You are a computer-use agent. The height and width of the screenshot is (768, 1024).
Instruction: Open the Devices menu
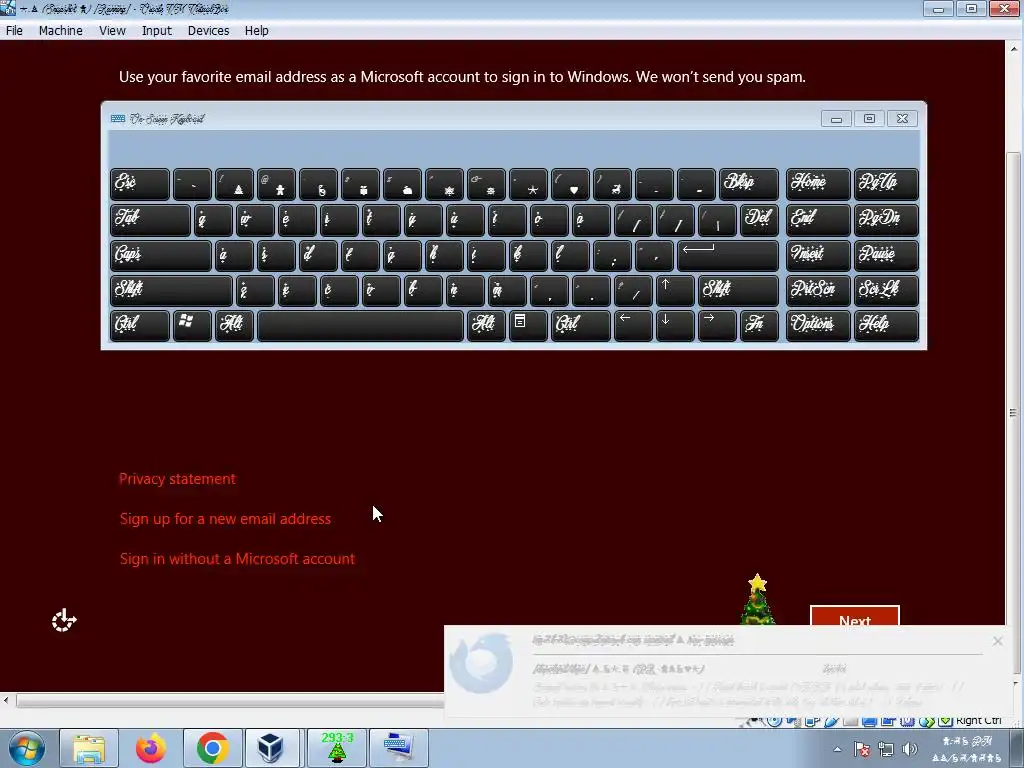coord(208,31)
